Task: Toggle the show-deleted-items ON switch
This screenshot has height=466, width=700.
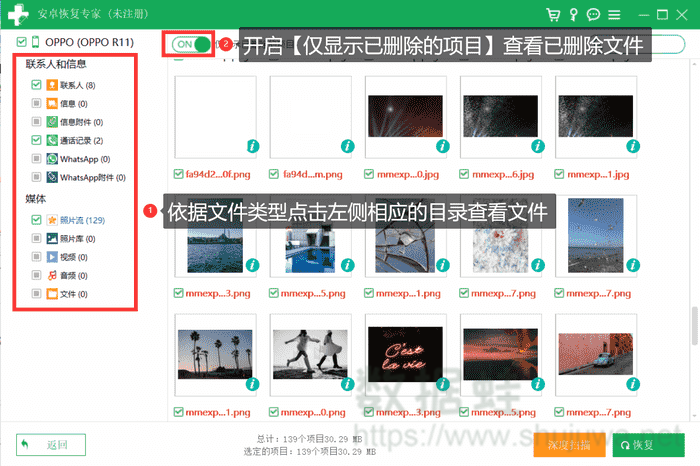Action: point(192,44)
